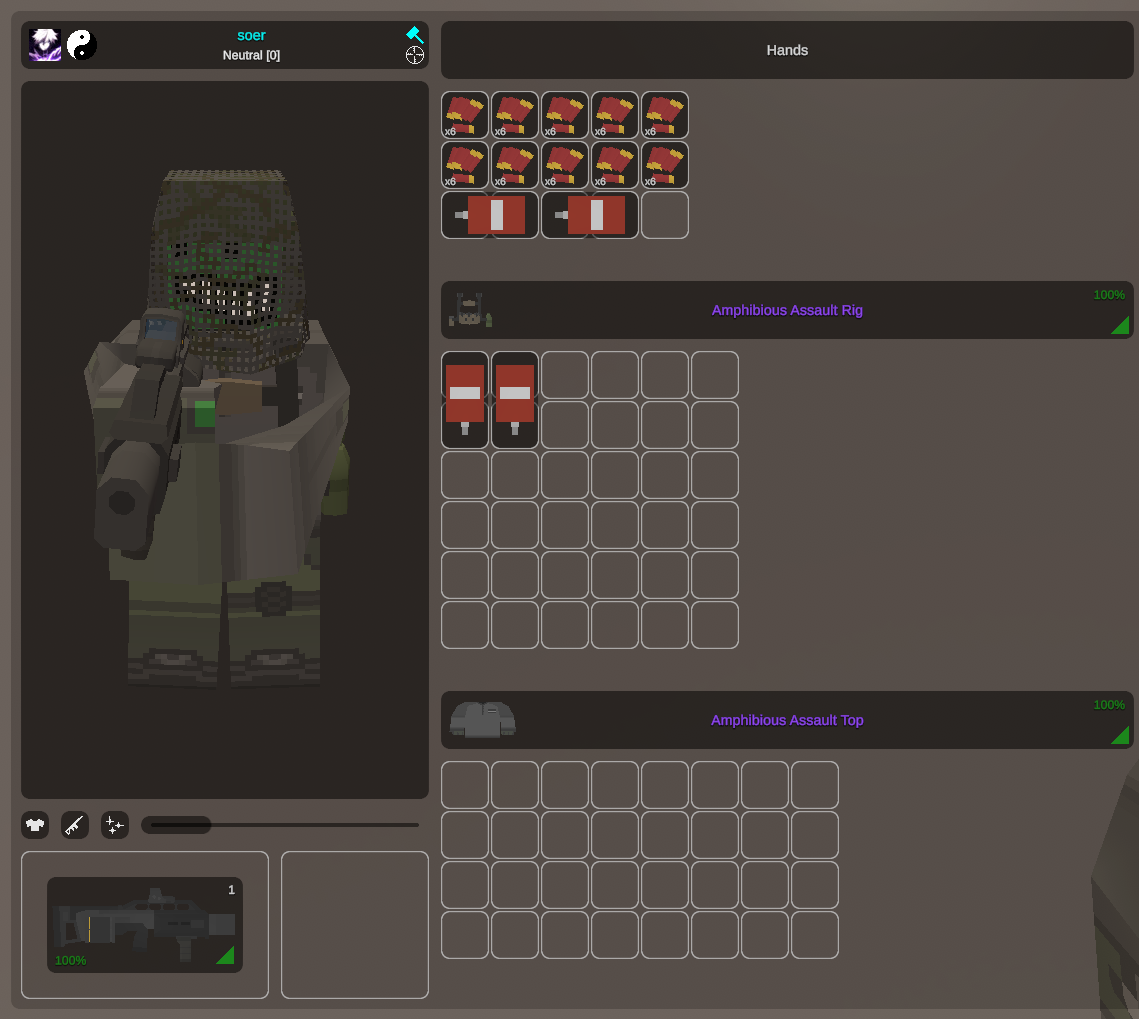Select first red canister in Assault Rig
The height and width of the screenshot is (1019, 1139).
[x=465, y=400]
